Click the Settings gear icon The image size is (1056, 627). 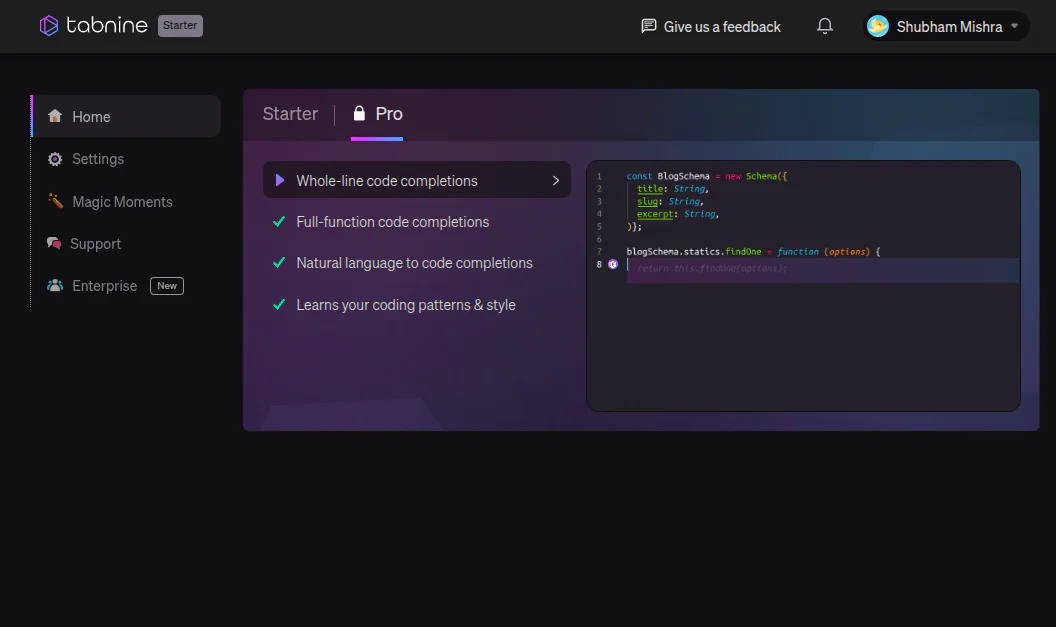[55, 159]
